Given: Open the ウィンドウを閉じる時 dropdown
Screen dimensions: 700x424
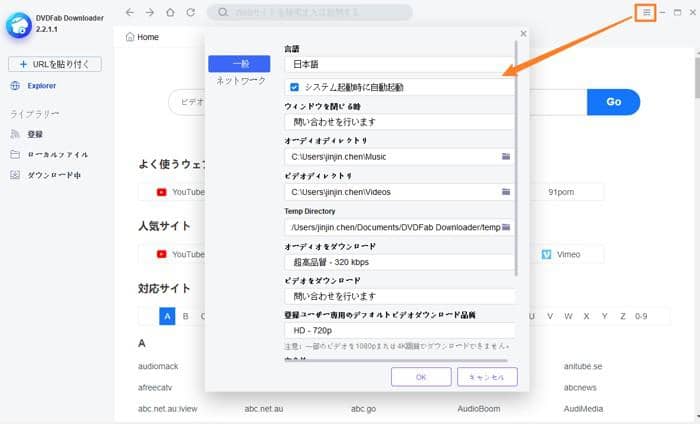Looking at the screenshot, I should click(x=400, y=122).
